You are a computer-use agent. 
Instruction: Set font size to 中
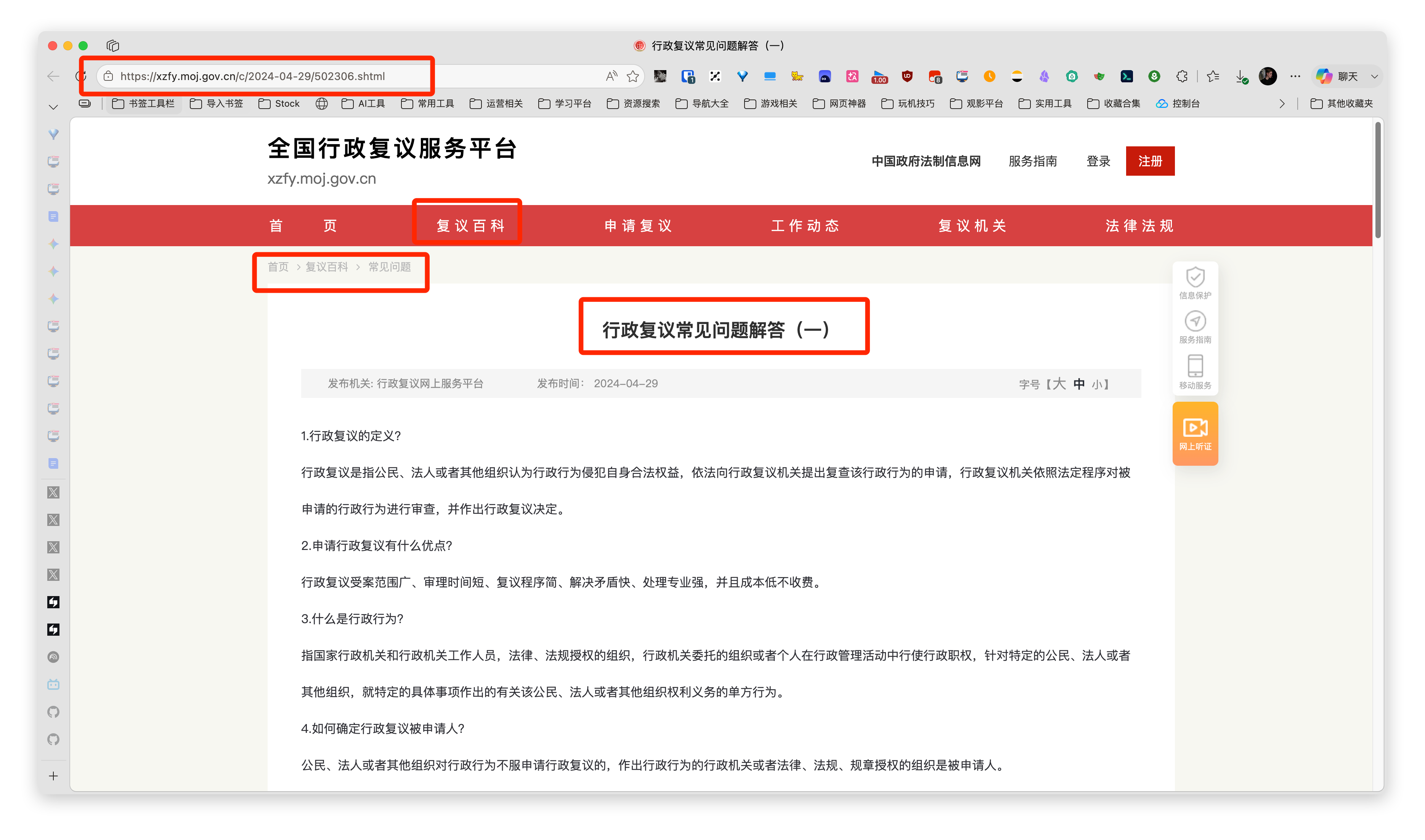tap(1079, 384)
